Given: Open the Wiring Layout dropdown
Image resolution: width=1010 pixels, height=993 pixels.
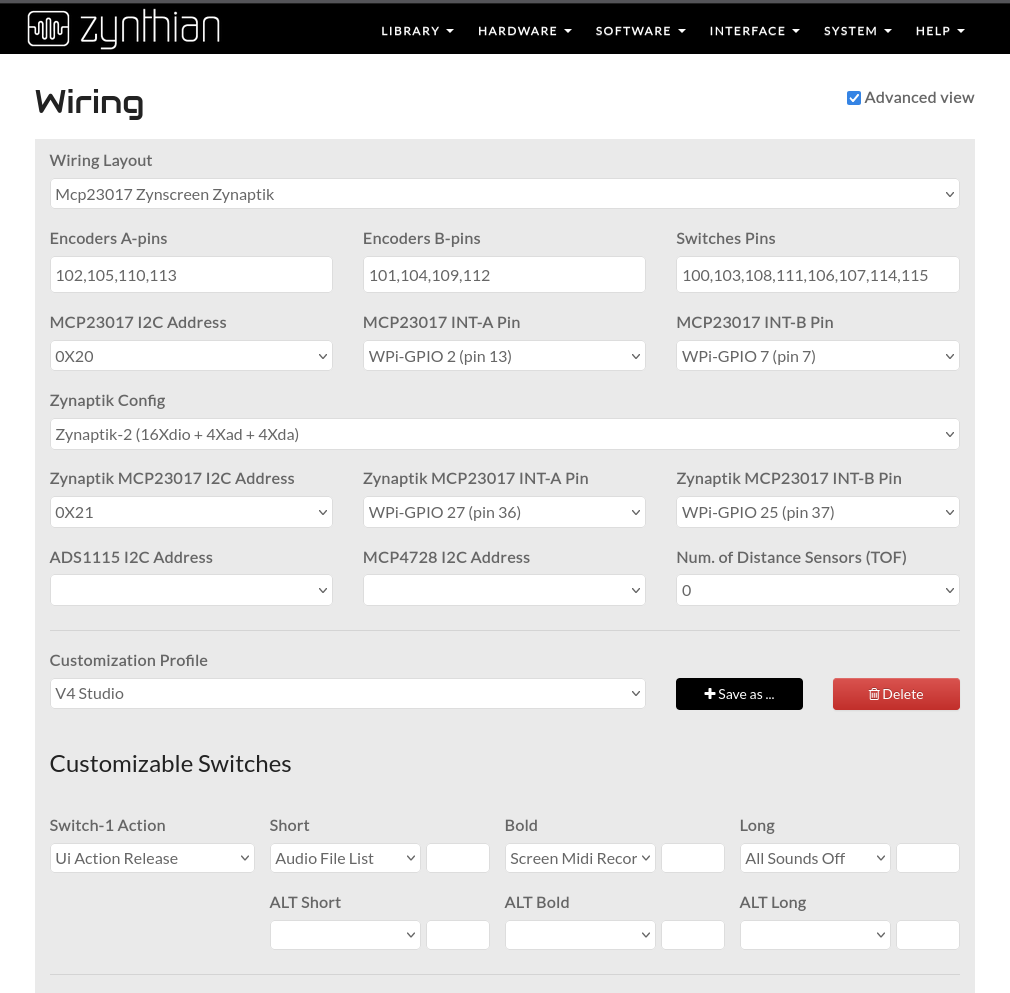Looking at the screenshot, I should coord(504,194).
